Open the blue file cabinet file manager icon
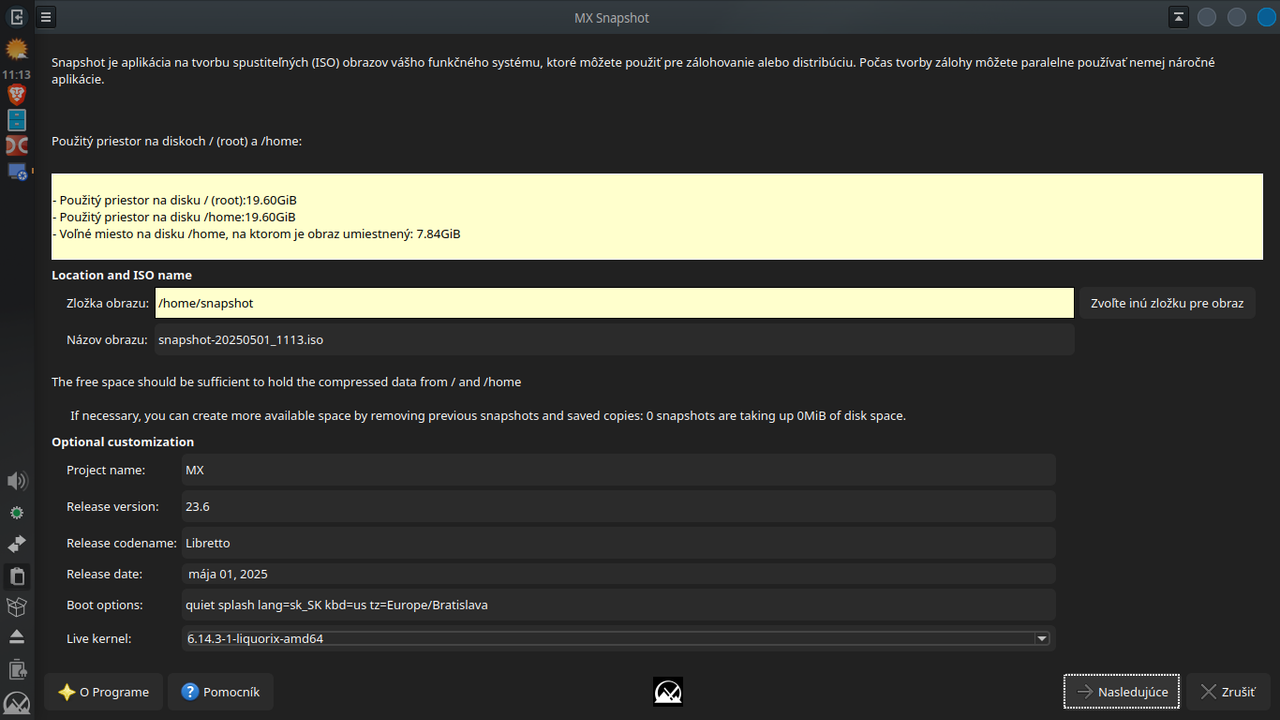Viewport: 1280px width, 720px height. [16, 120]
